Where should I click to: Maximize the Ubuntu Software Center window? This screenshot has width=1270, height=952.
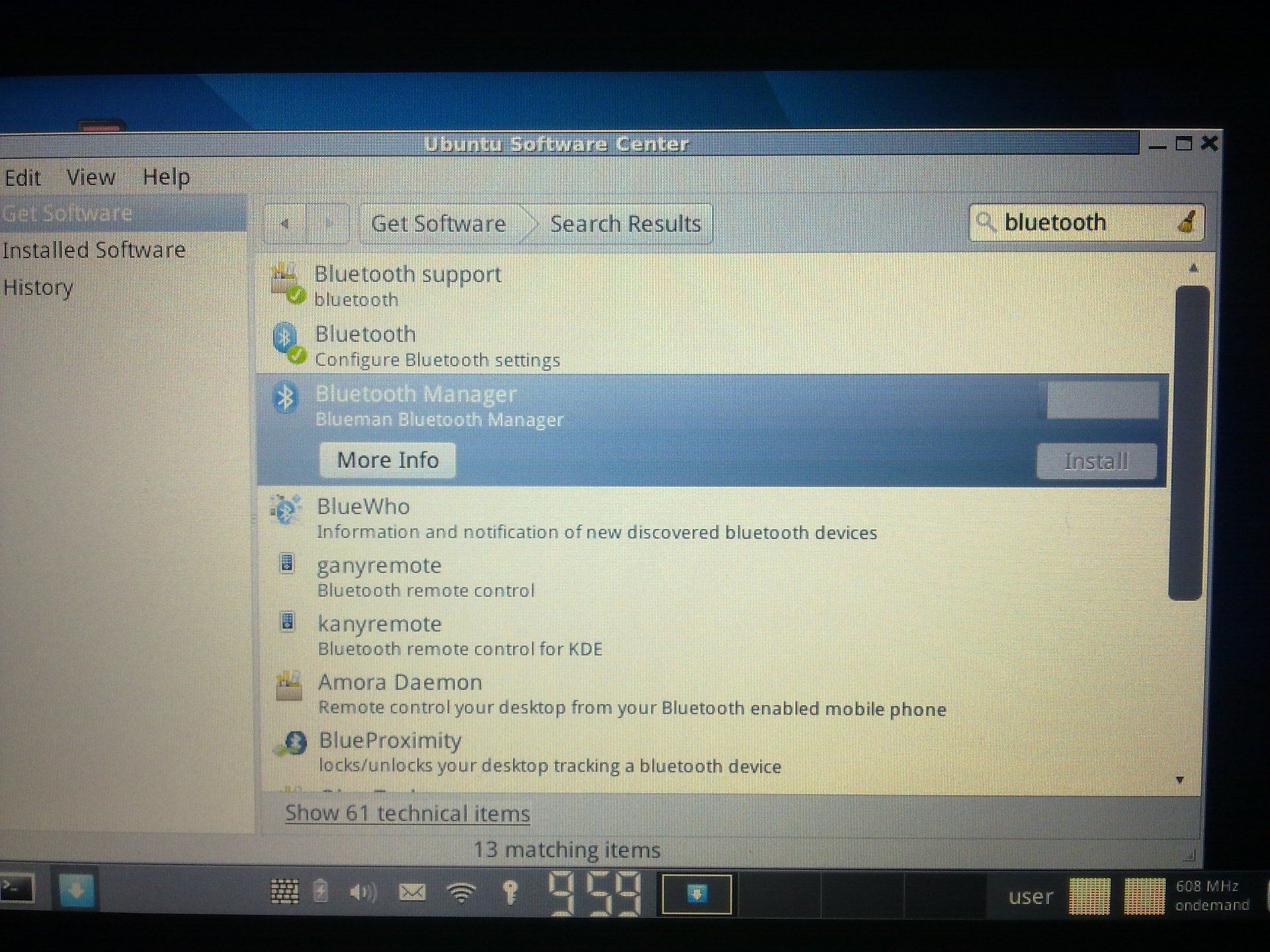(1183, 143)
